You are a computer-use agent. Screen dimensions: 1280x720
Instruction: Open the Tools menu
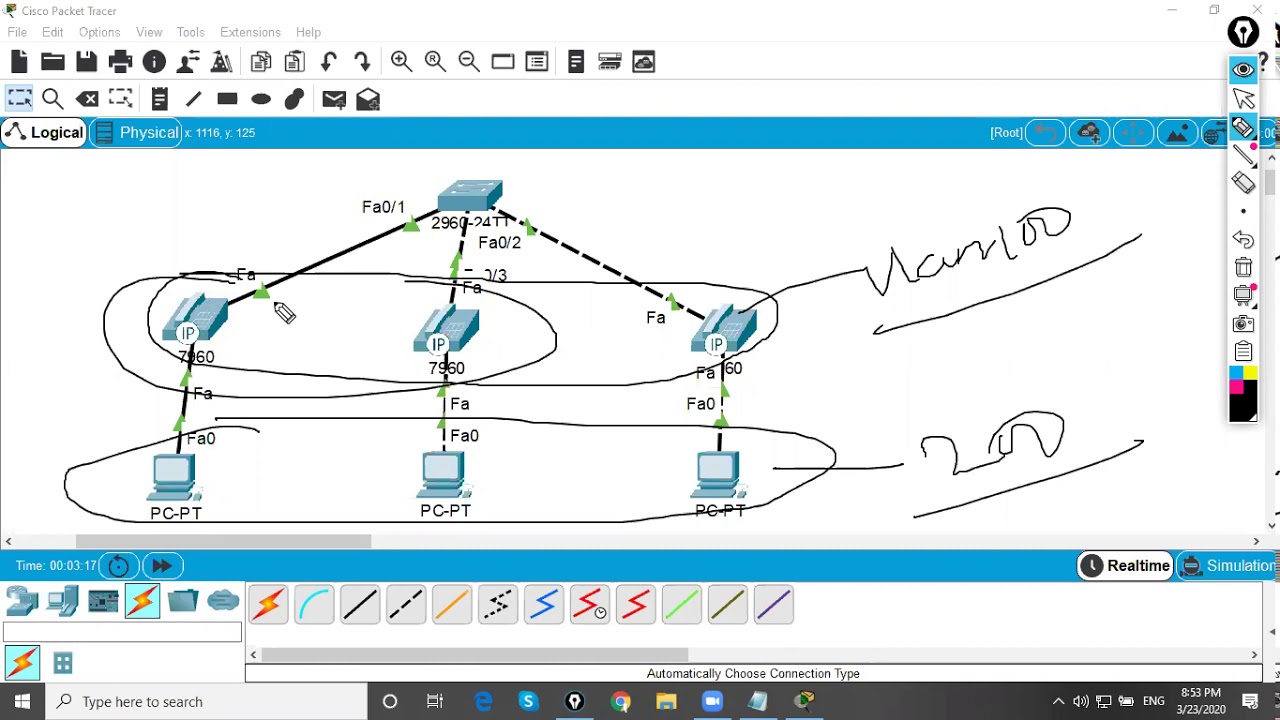190,32
